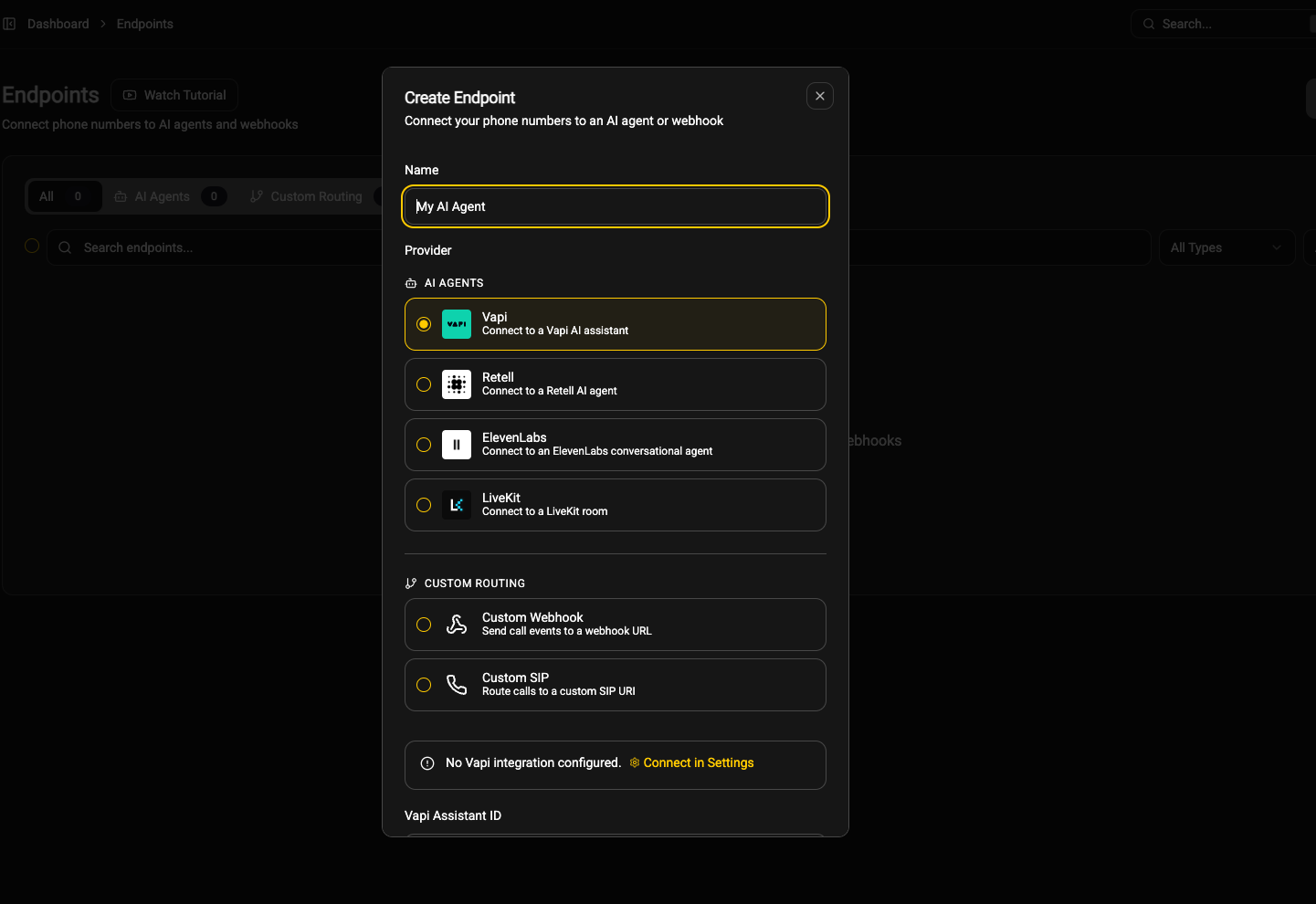This screenshot has height=904, width=1316.
Task: Close the Create Endpoint dialog
Action: pos(820,96)
